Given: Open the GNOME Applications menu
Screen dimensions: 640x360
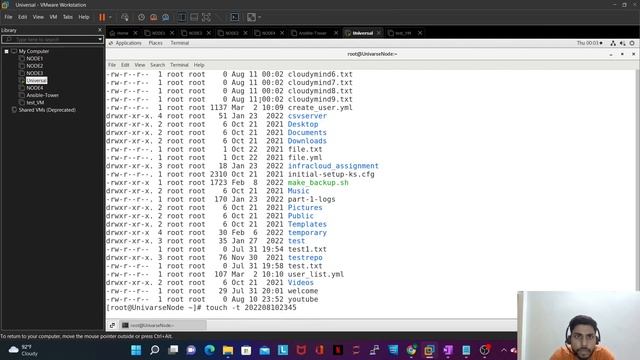Looking at the screenshot, I should click(128, 43).
